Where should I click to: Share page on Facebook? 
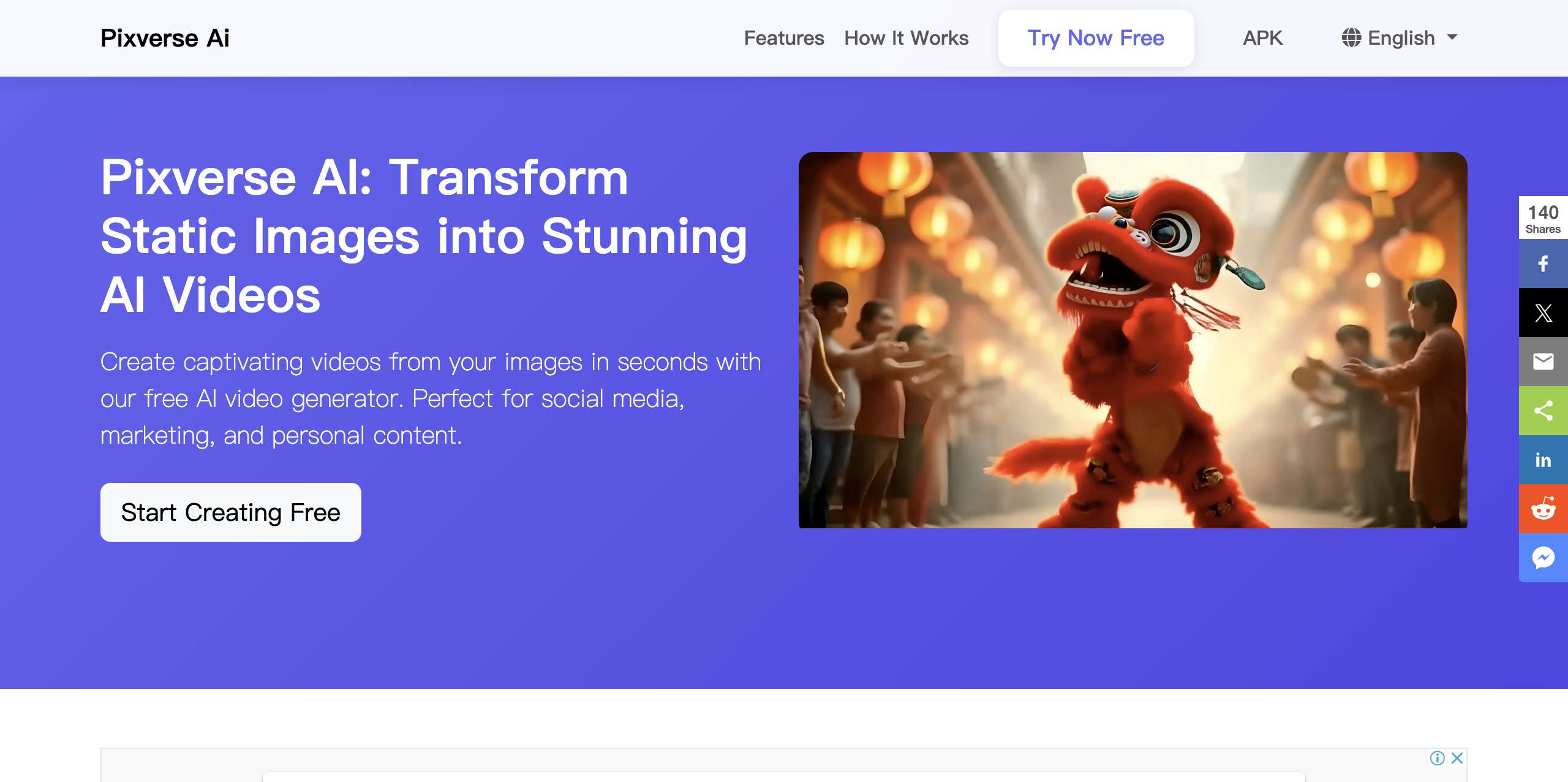click(x=1543, y=264)
